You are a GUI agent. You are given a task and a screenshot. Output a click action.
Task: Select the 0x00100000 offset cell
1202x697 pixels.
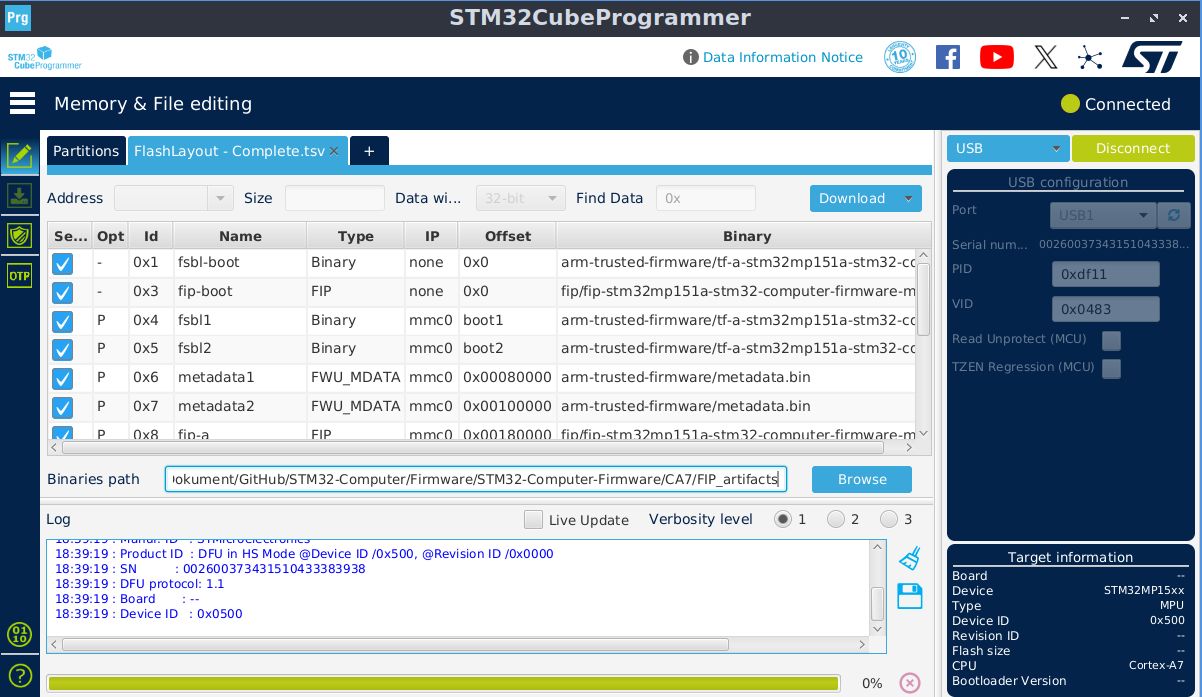pyautogui.click(x=508, y=407)
